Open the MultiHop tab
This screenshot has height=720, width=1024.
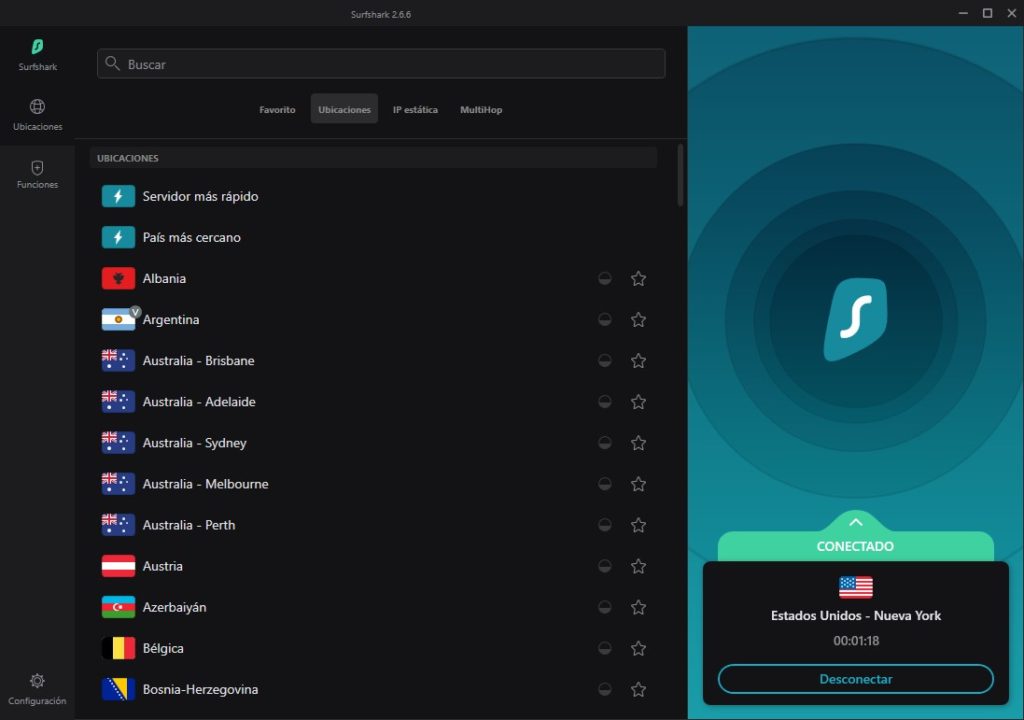(481, 109)
